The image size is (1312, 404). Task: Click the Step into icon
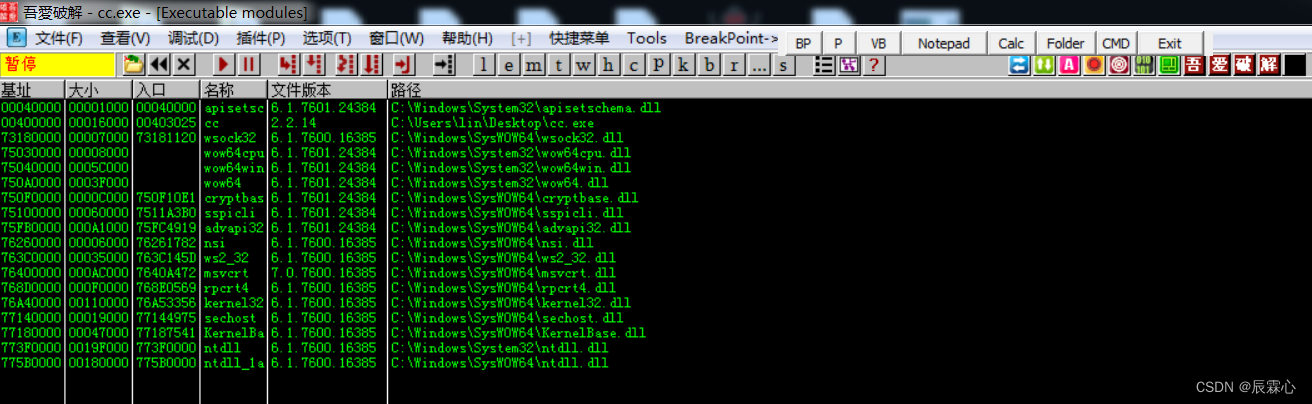click(x=289, y=65)
